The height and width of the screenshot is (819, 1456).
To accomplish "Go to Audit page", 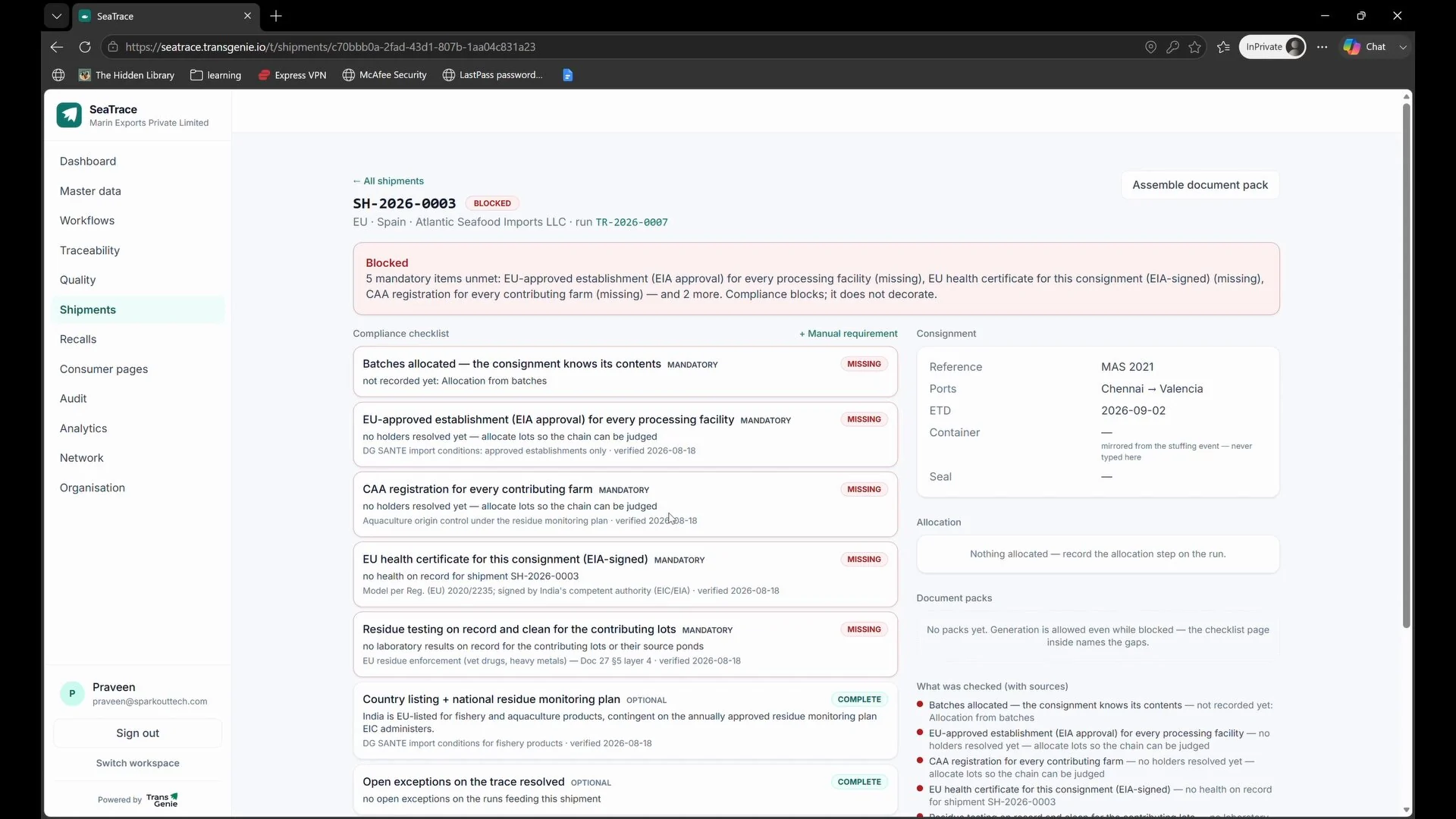I will (73, 399).
